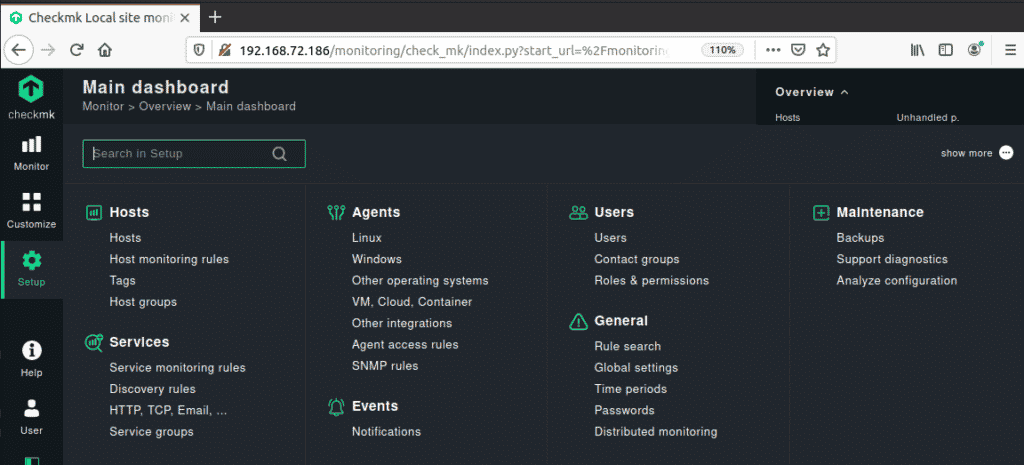Screen dimensions: 1024x465
Task: Open the Monitor sidebar menu
Action: (x=31, y=153)
